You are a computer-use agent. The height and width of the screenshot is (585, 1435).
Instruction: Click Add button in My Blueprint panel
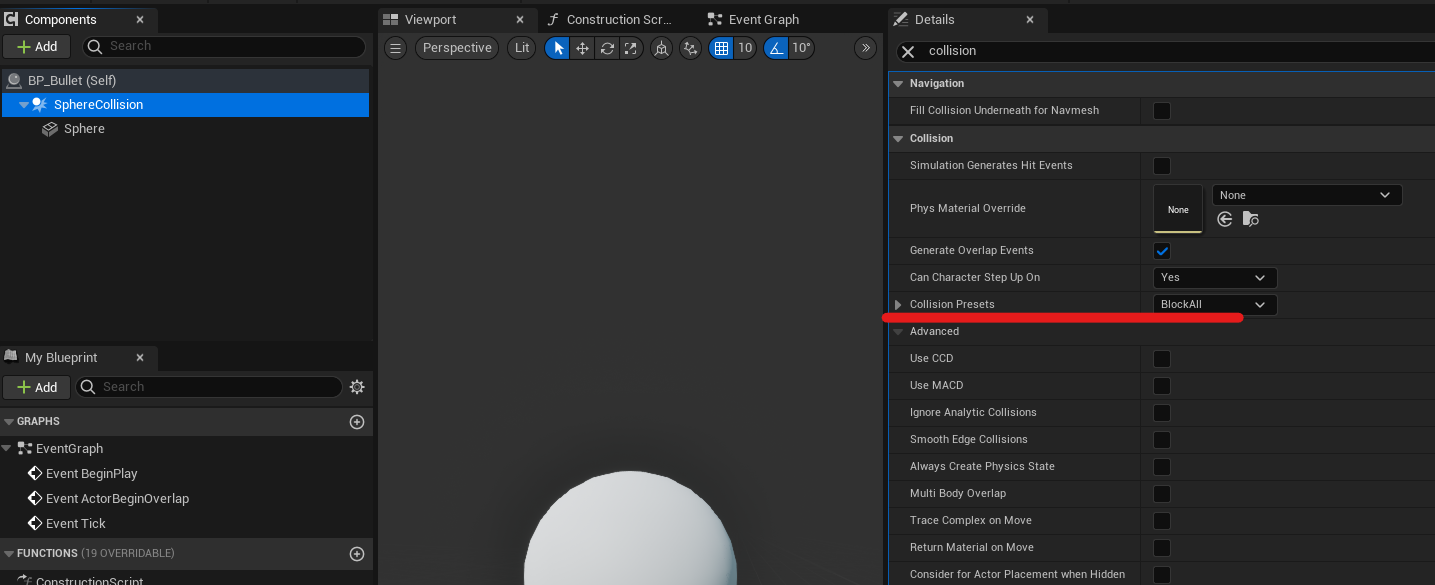[37, 387]
